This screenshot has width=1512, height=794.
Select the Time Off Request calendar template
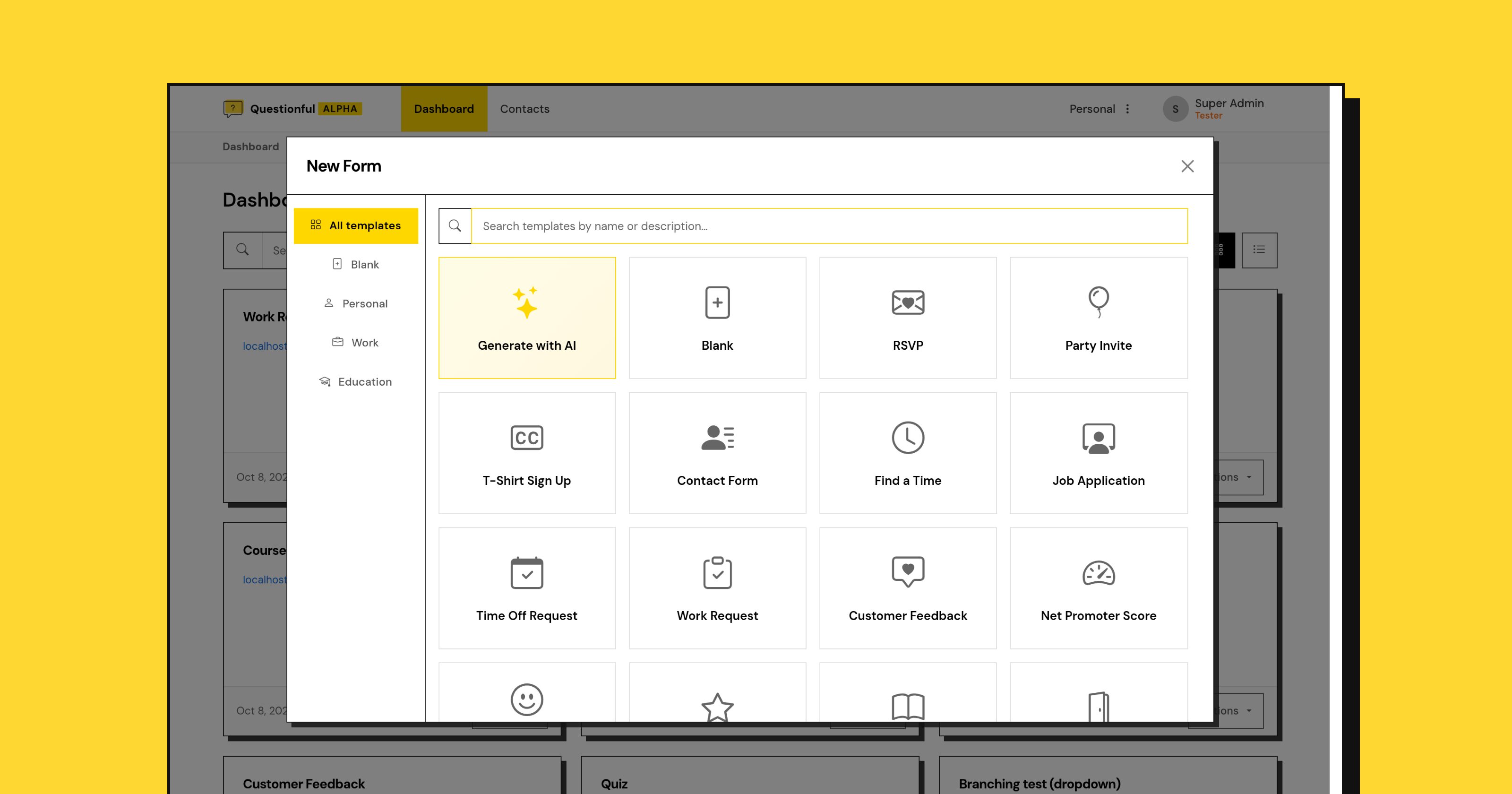pos(526,588)
